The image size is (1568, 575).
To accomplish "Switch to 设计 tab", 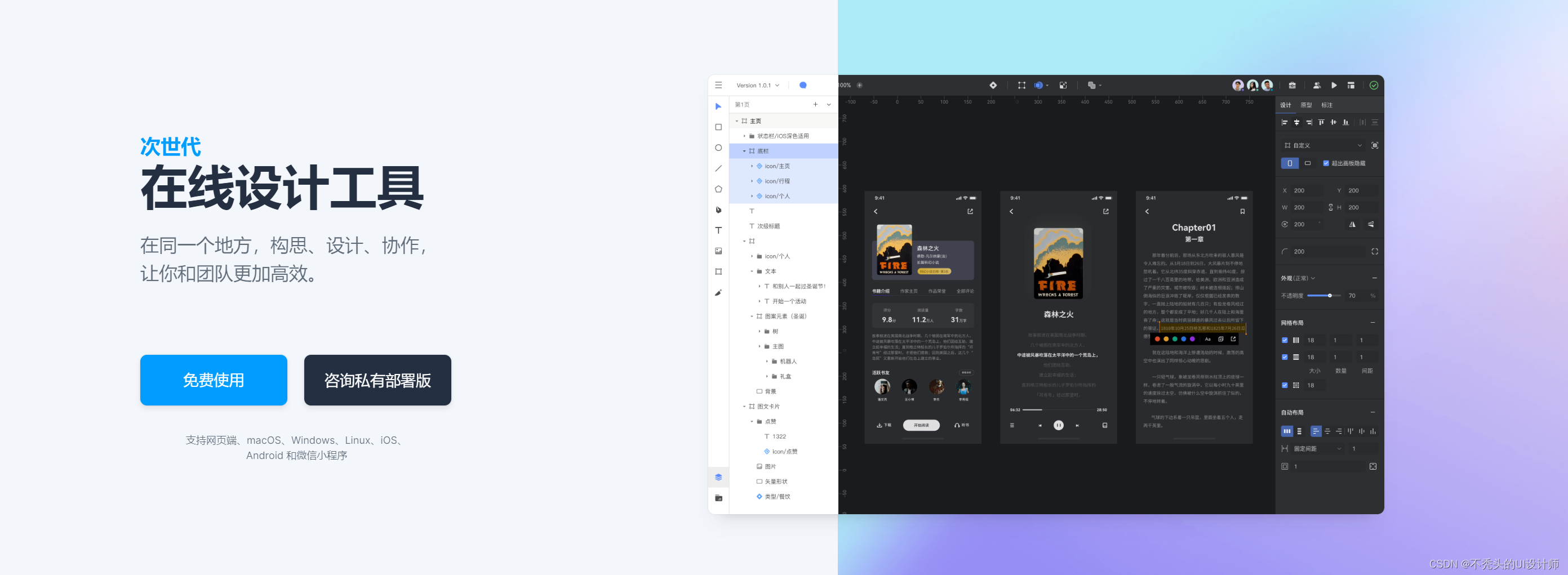I will coord(1285,105).
